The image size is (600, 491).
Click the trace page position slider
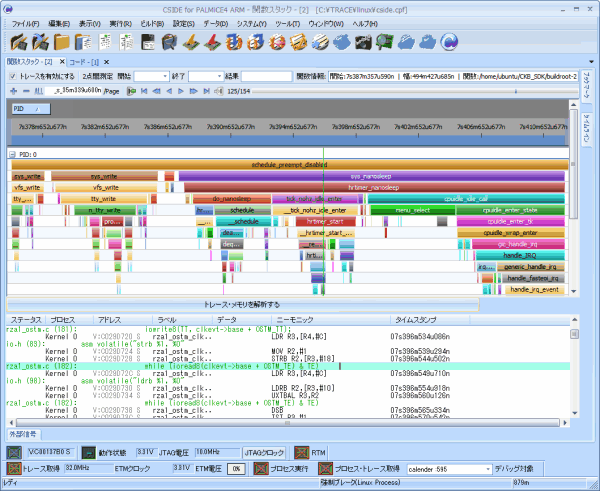tap(415, 91)
